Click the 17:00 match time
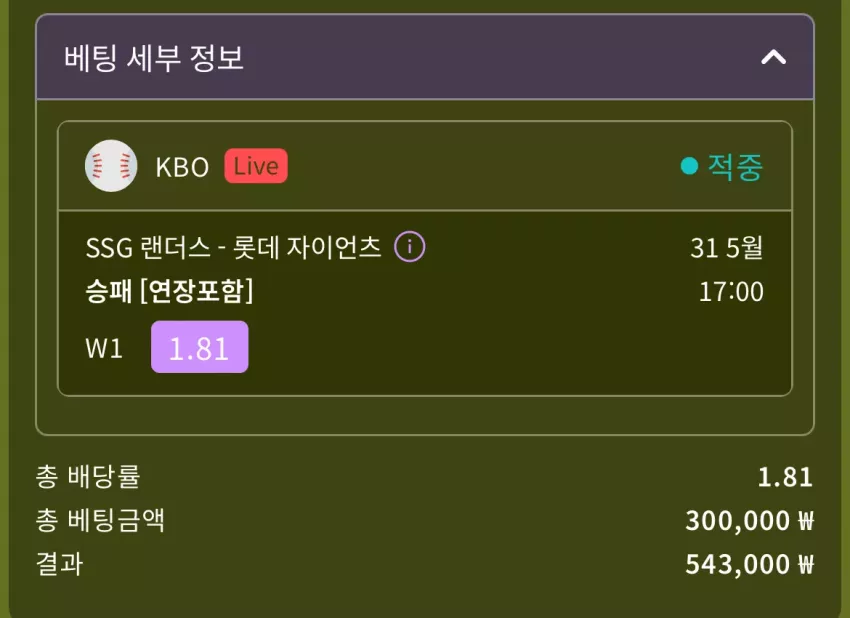The width and height of the screenshot is (850, 618). point(731,292)
